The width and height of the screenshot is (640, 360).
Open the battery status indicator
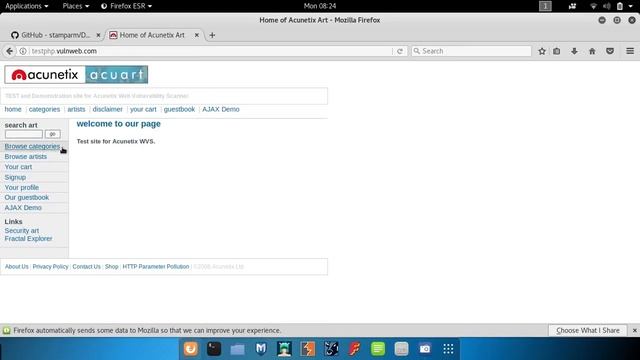coord(620,6)
